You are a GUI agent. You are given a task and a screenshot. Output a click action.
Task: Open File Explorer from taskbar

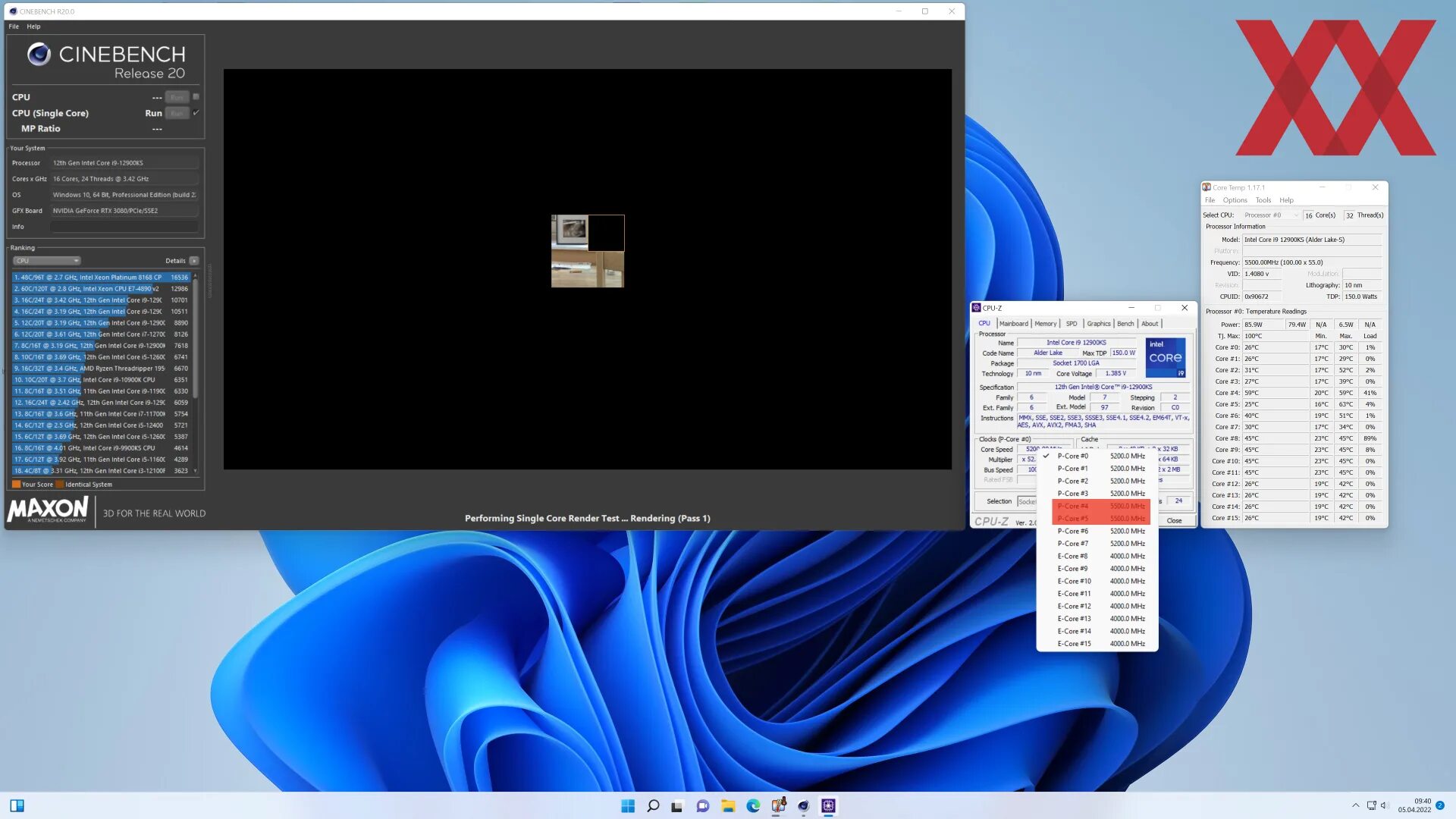728,806
